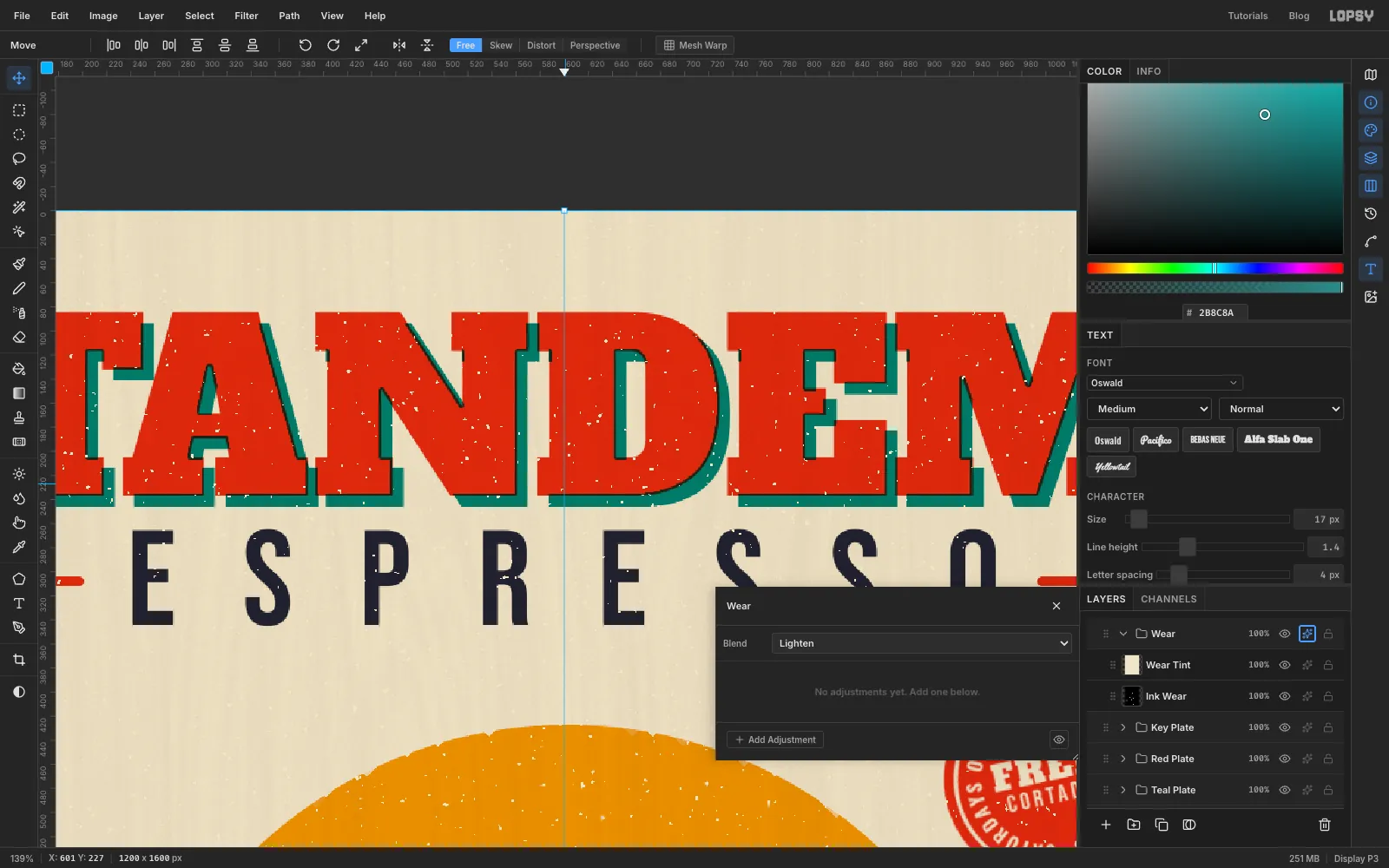This screenshot has height=868, width=1389.
Task: Open the Oswald font family dropdown
Action: (x=1164, y=383)
